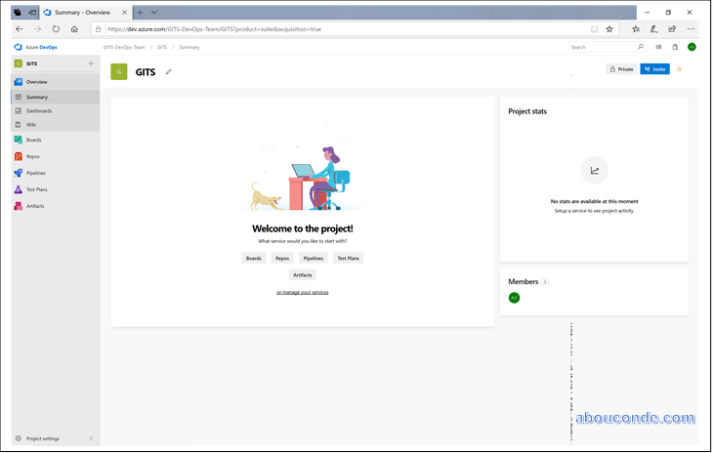Open Boards in the sidebar
This screenshot has width=714, height=453.
tap(33, 140)
